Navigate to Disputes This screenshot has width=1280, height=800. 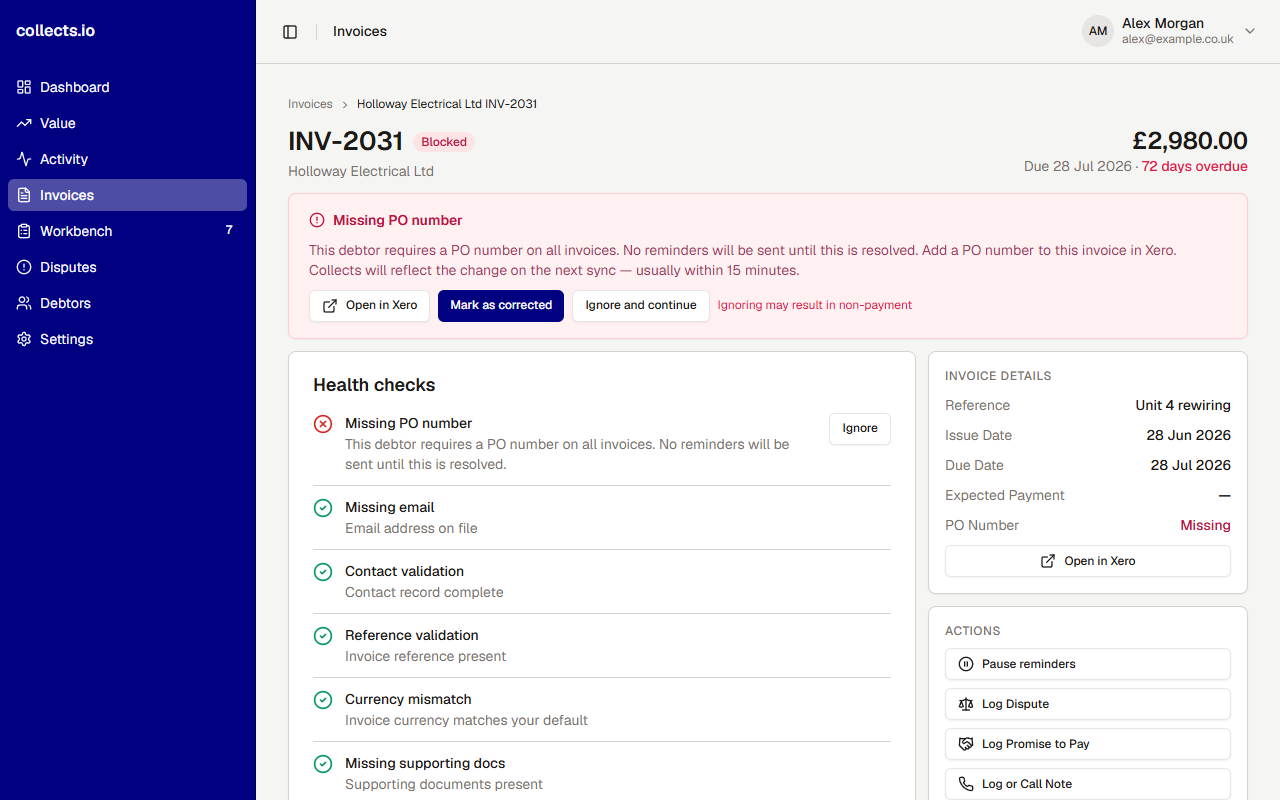(x=128, y=267)
